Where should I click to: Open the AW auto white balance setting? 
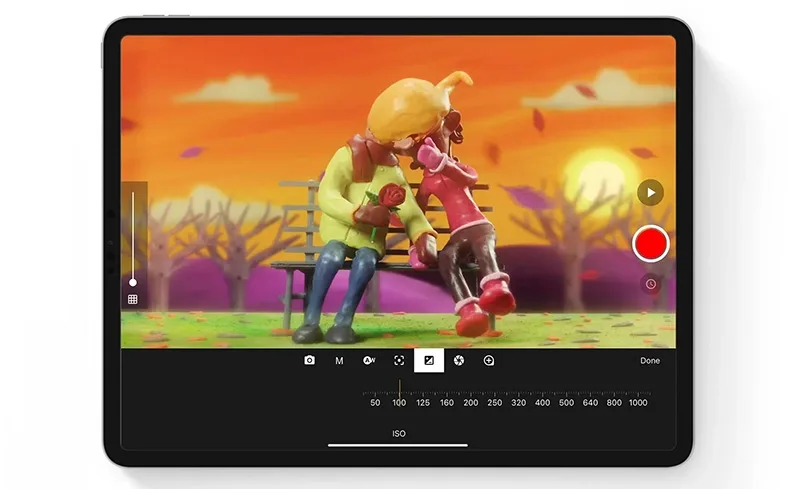369,360
